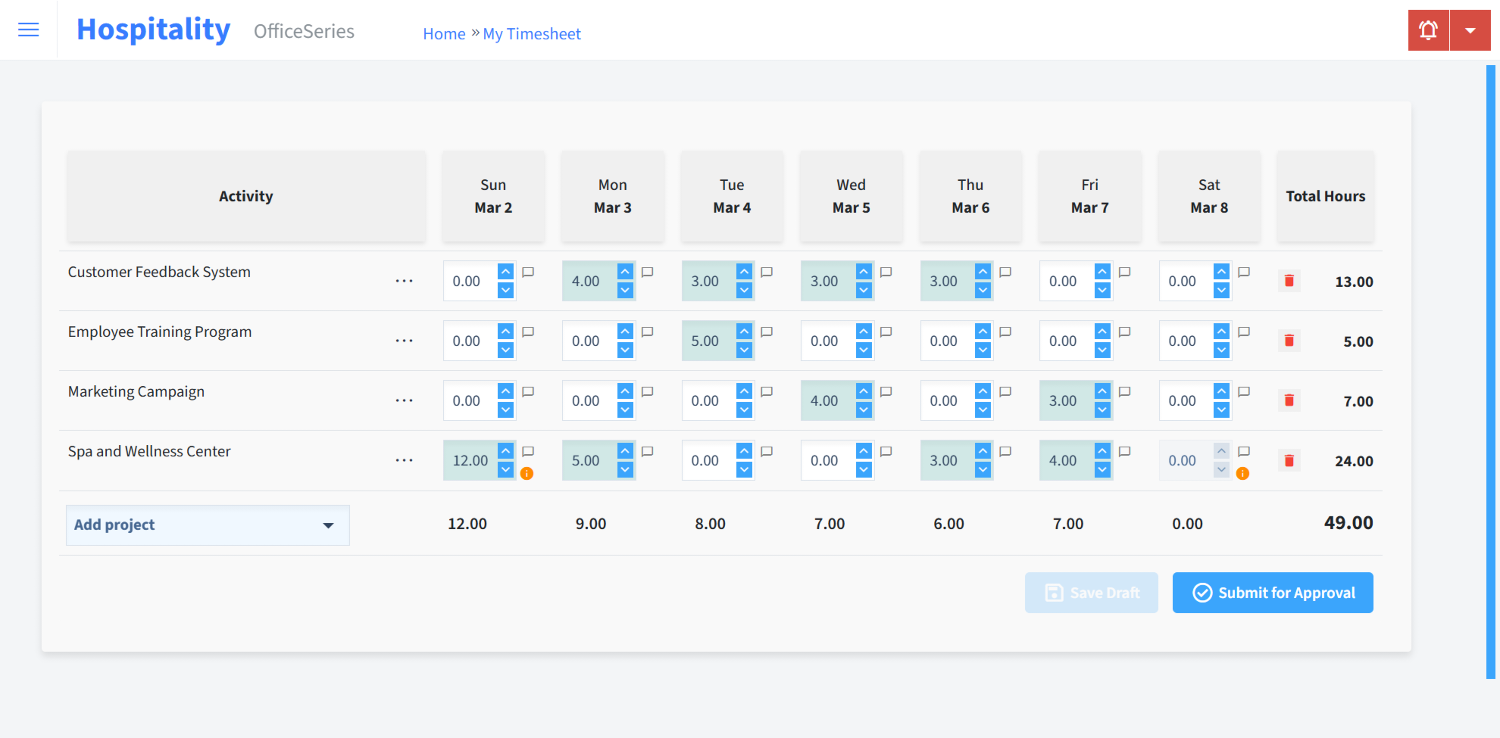Open the hamburger navigation menu
Image resolution: width=1500 pixels, height=738 pixels.
tap(28, 29)
